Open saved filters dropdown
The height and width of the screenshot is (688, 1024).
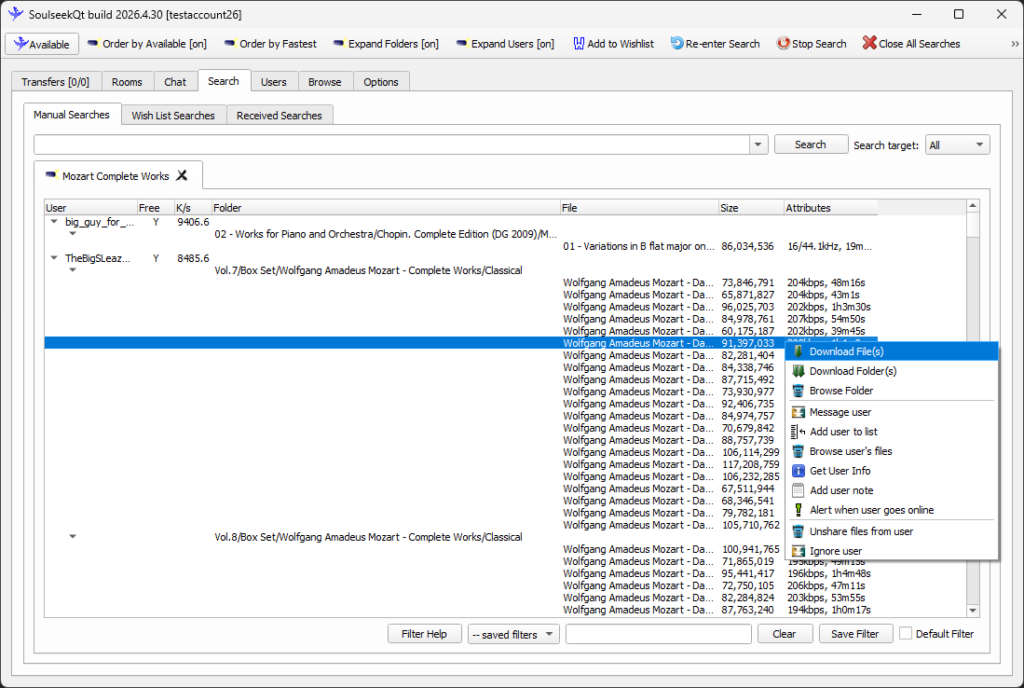point(513,634)
